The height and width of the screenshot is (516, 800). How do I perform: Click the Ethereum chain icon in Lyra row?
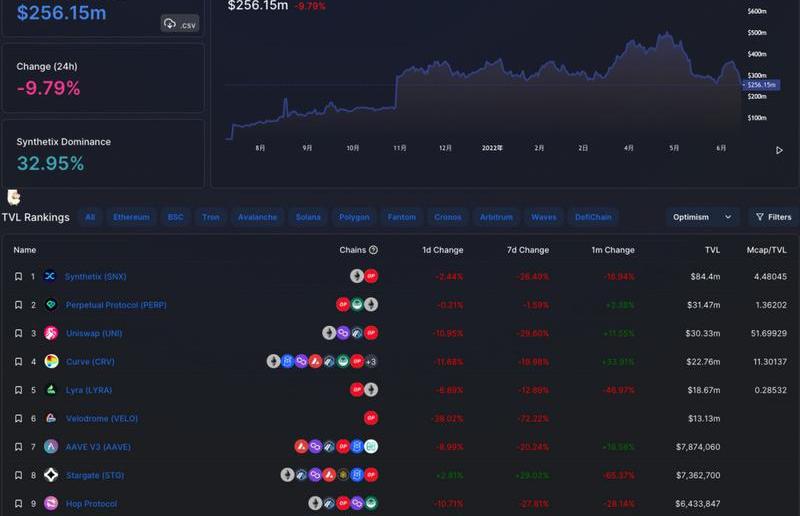(x=371, y=389)
